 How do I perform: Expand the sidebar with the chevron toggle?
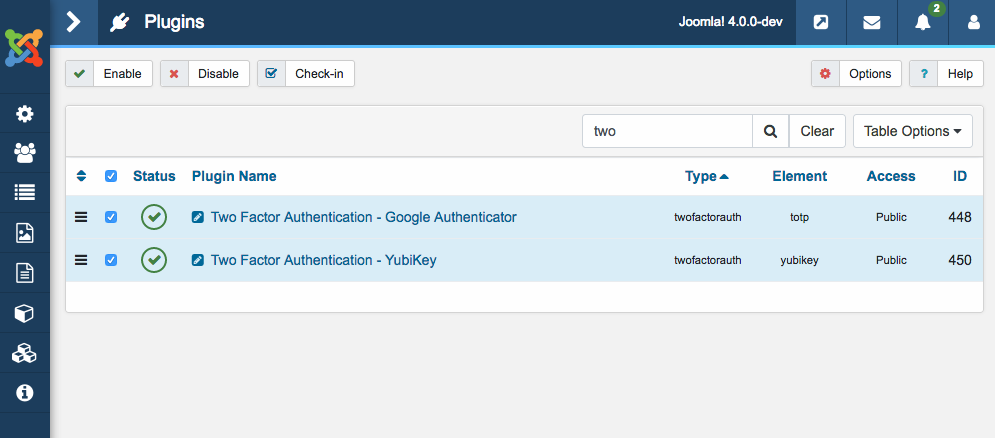click(74, 22)
